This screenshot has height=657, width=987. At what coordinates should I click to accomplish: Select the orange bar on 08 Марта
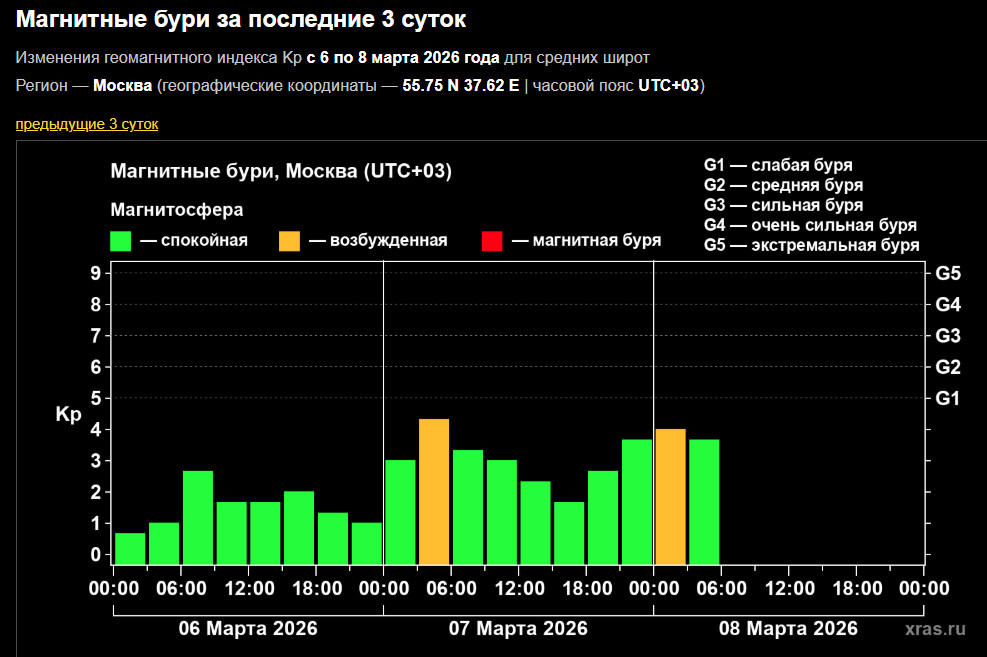coord(670,497)
